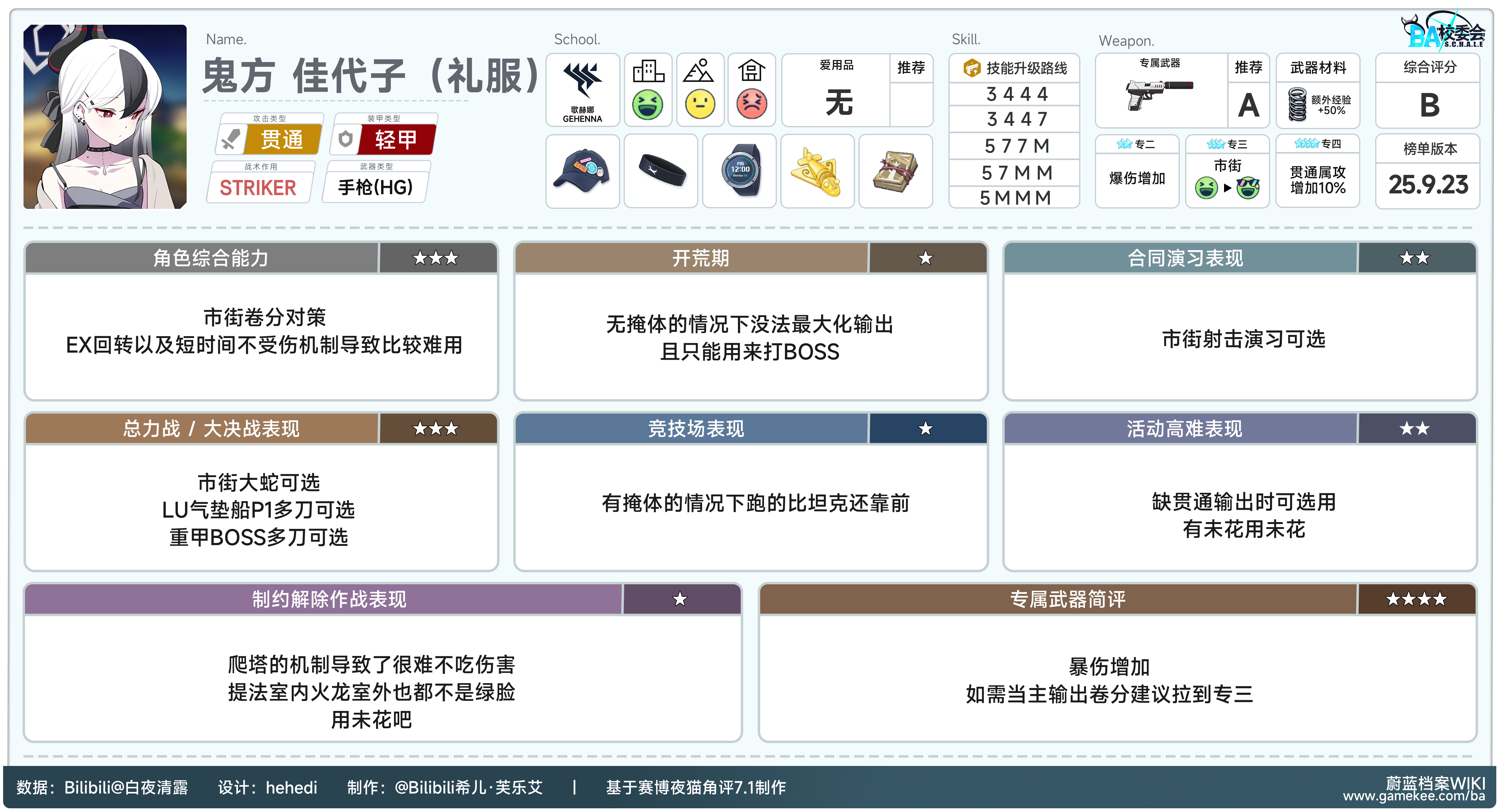
Task: Click the wrapped parcel gift icon
Action: [x=896, y=172]
